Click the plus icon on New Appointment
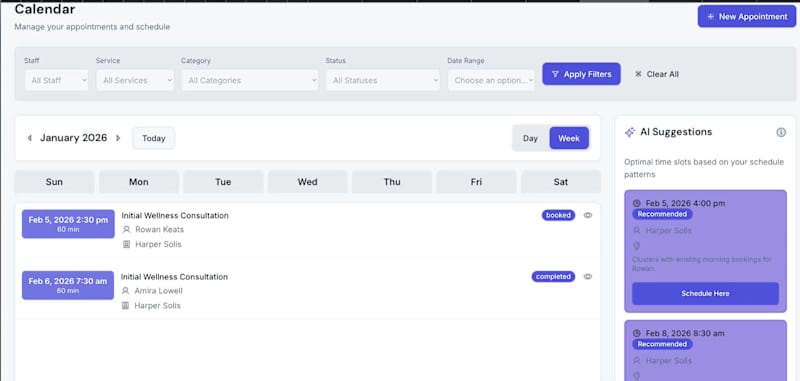Viewport: 800px width, 381px height. click(710, 16)
